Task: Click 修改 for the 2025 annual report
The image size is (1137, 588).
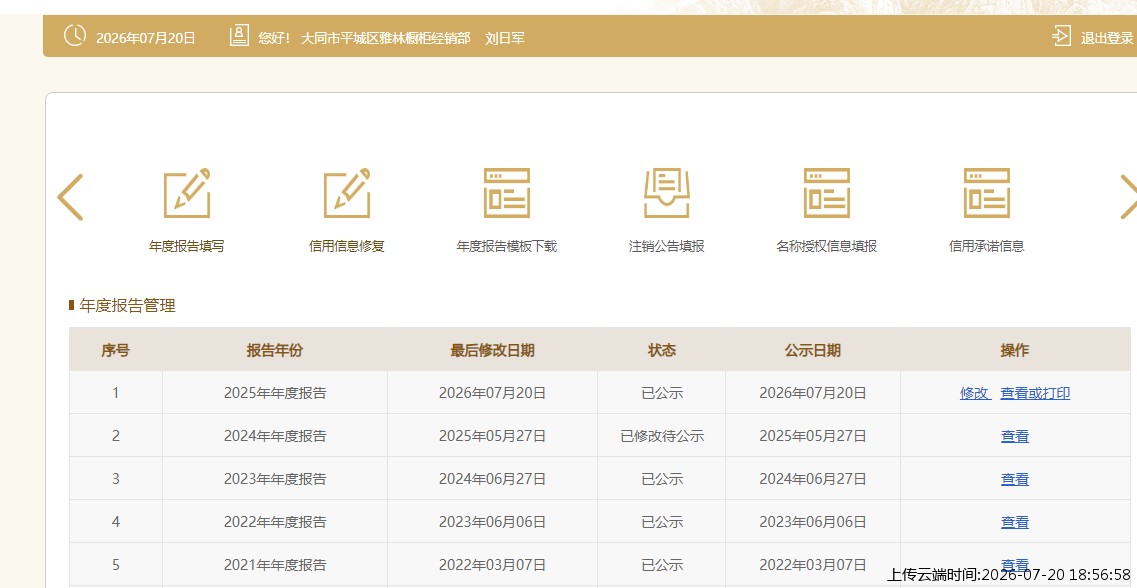Action: click(x=975, y=394)
